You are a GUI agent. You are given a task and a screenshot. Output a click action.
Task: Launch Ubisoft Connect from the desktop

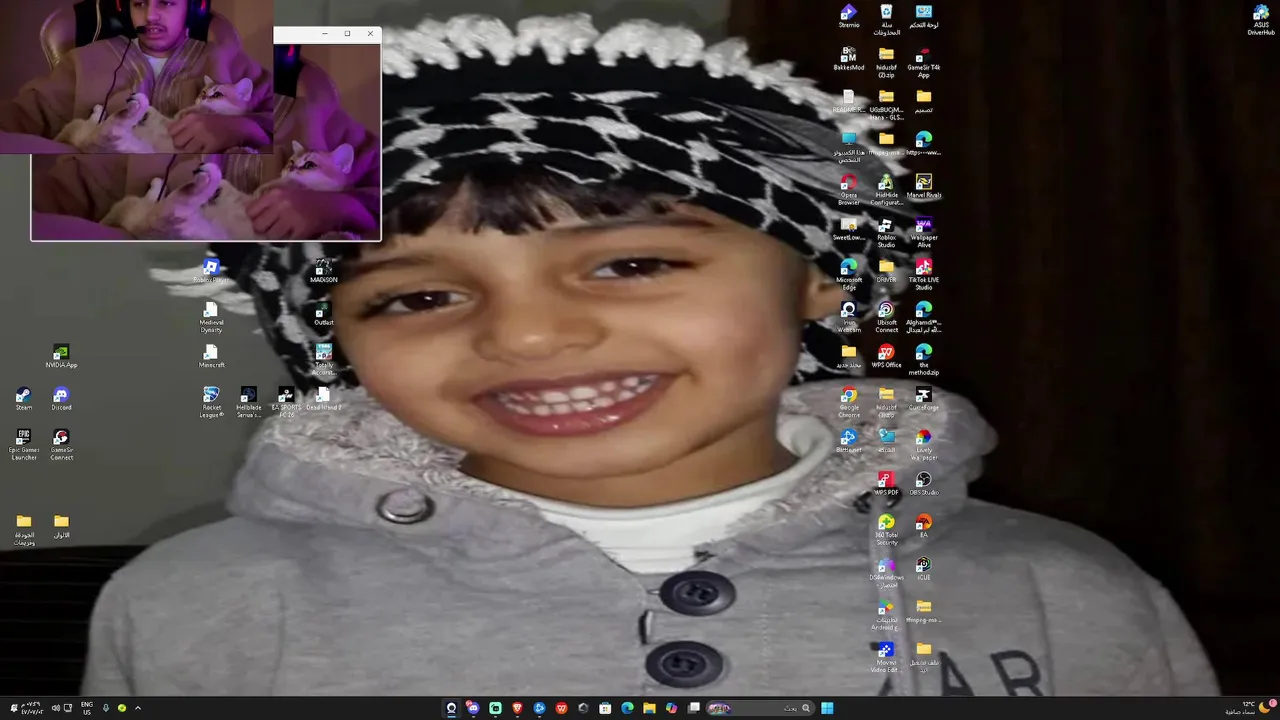click(x=886, y=317)
